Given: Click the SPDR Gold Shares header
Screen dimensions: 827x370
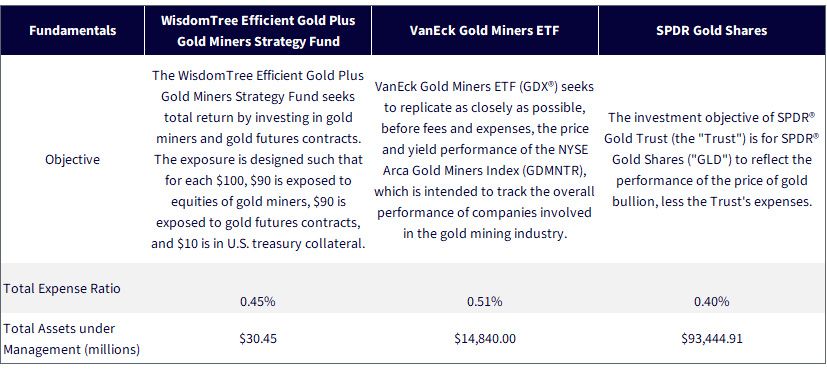Looking at the screenshot, I should (x=711, y=31).
